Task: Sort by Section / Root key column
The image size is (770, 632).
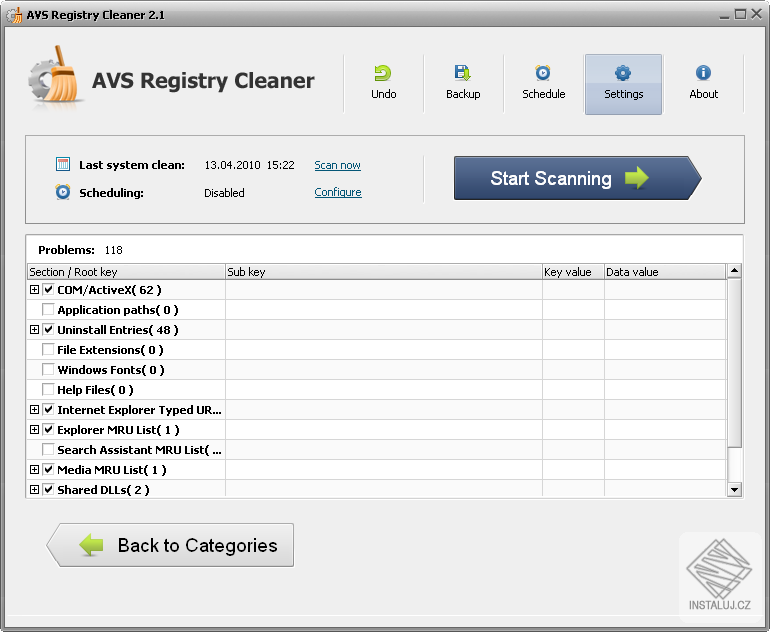Action: coord(126,272)
